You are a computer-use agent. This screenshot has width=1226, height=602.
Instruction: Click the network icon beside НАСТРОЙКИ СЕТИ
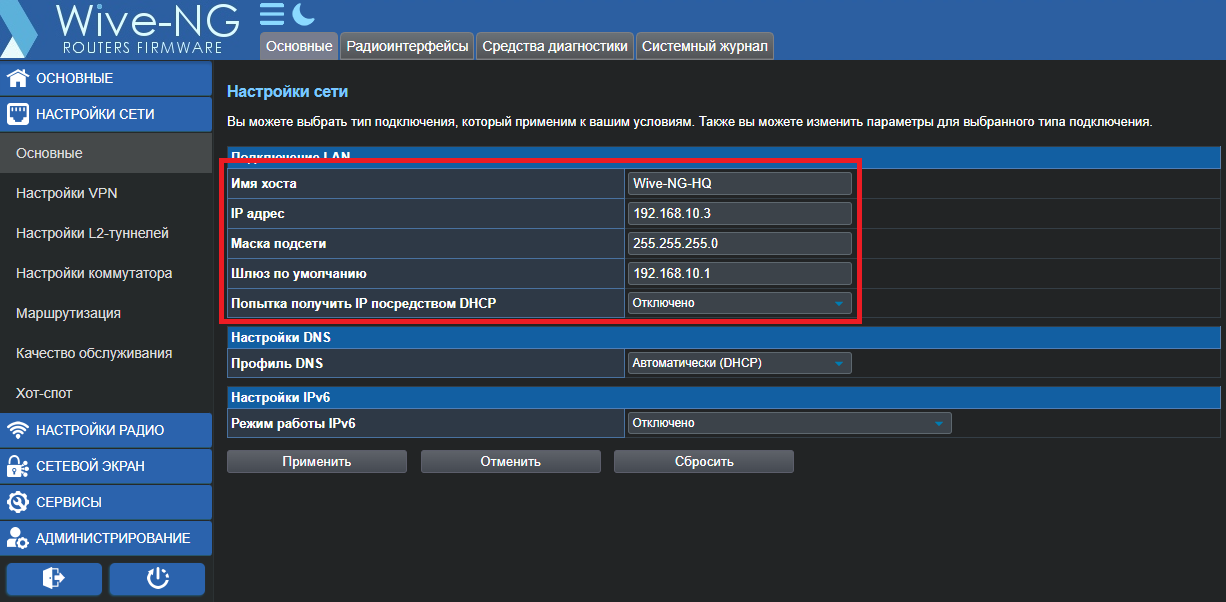pos(17,114)
